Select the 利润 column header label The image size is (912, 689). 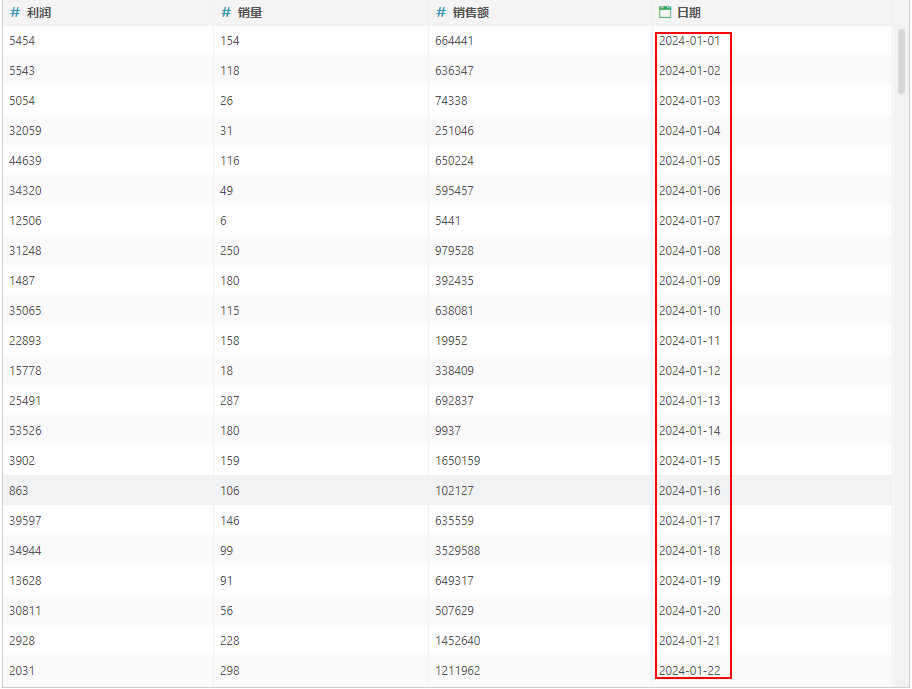coord(39,13)
